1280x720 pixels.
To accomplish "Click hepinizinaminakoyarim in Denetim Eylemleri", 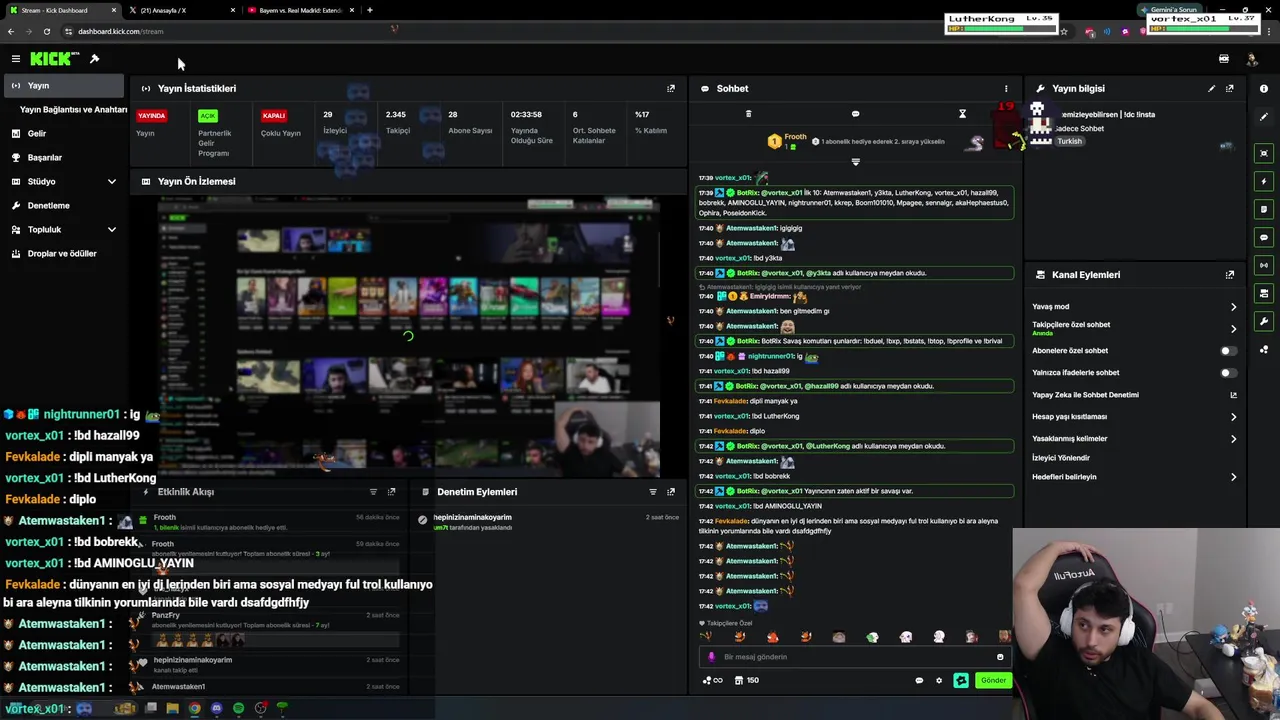I will 472,518.
